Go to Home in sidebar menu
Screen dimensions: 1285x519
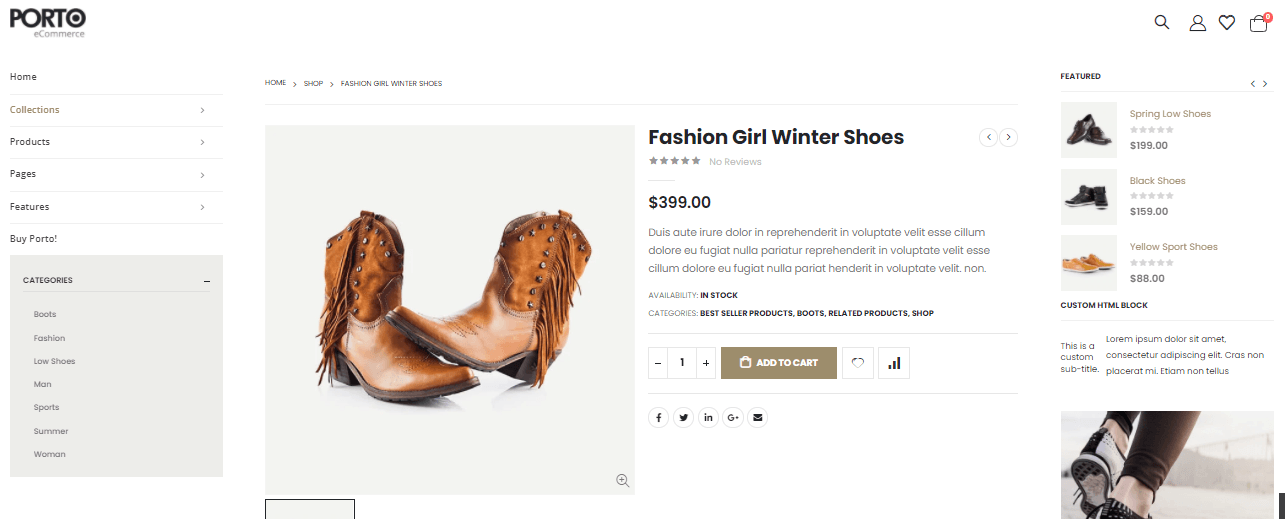coord(23,77)
